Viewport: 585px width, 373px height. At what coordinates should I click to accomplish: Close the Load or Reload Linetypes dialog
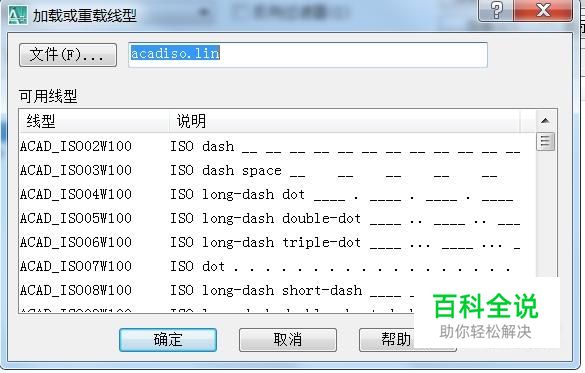543,10
